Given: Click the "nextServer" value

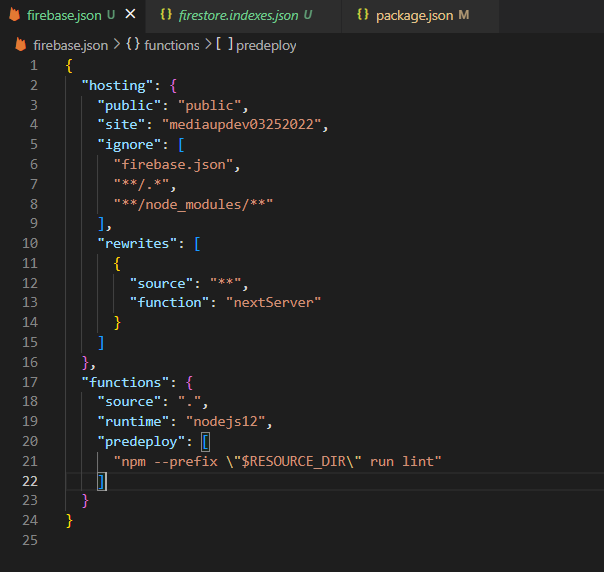Looking at the screenshot, I should click(x=273, y=303).
